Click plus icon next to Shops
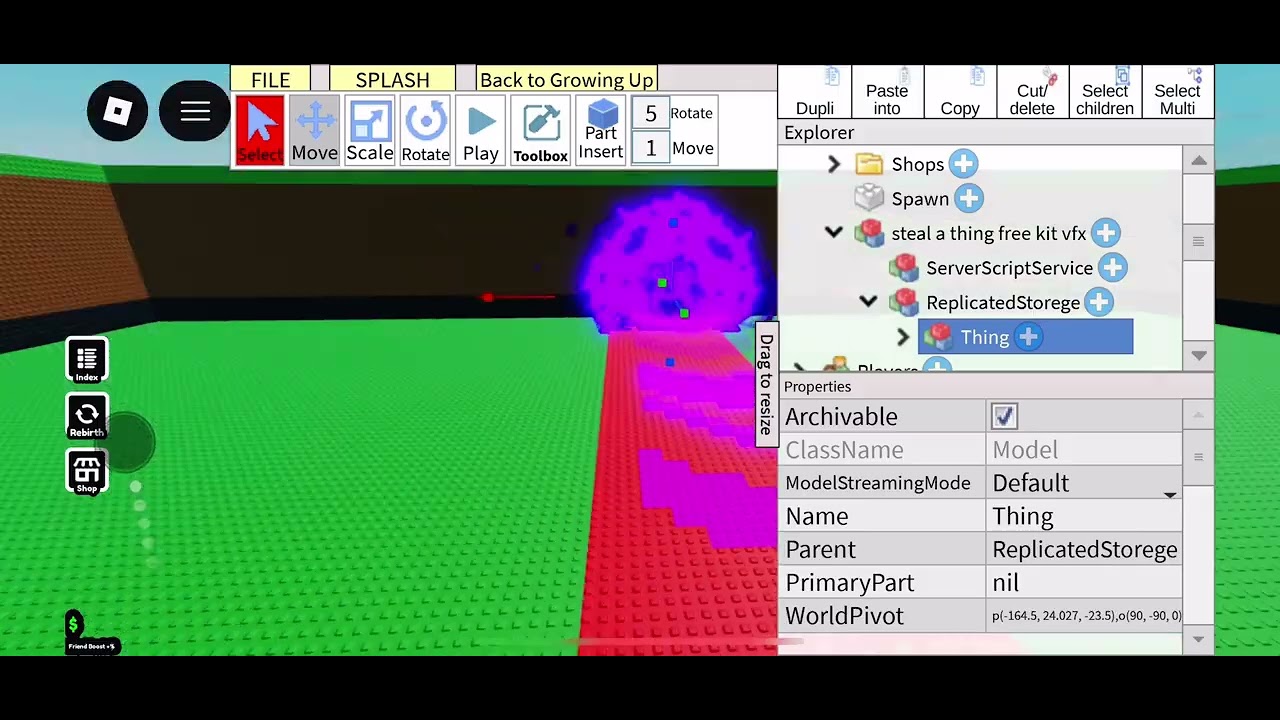This screenshot has height=720, width=1280. (963, 164)
